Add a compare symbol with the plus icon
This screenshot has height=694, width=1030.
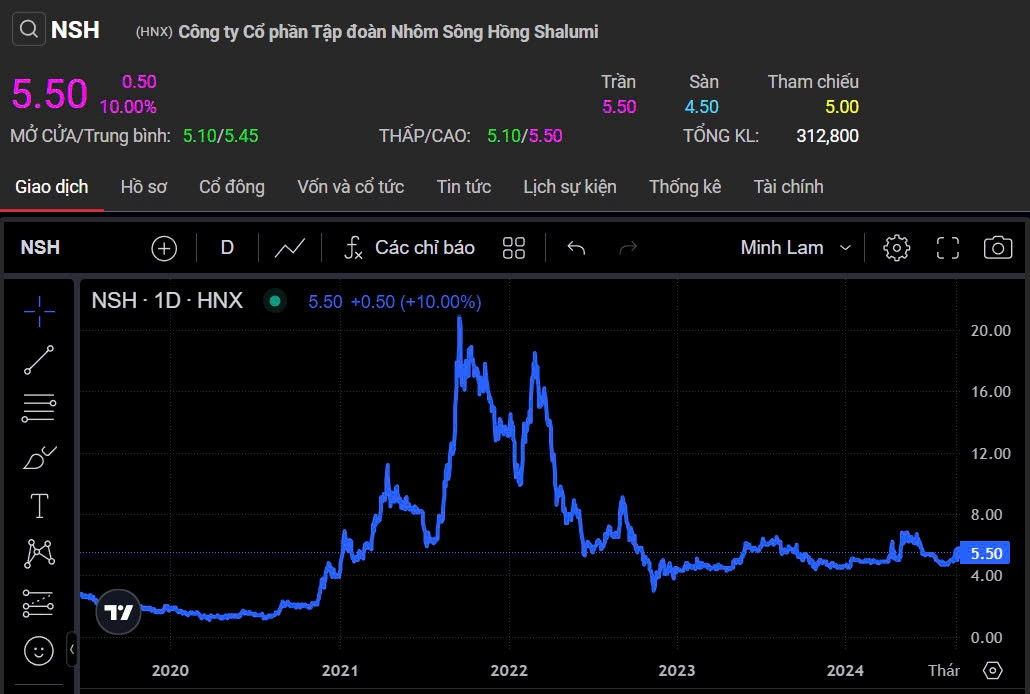(164, 248)
